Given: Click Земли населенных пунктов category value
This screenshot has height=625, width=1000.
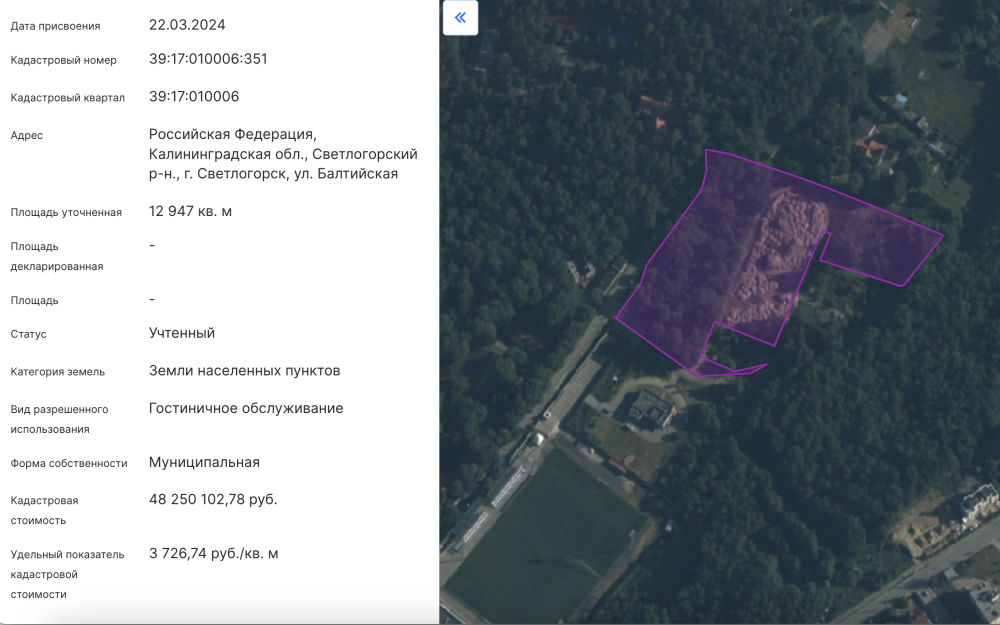Looking at the screenshot, I should [244, 371].
